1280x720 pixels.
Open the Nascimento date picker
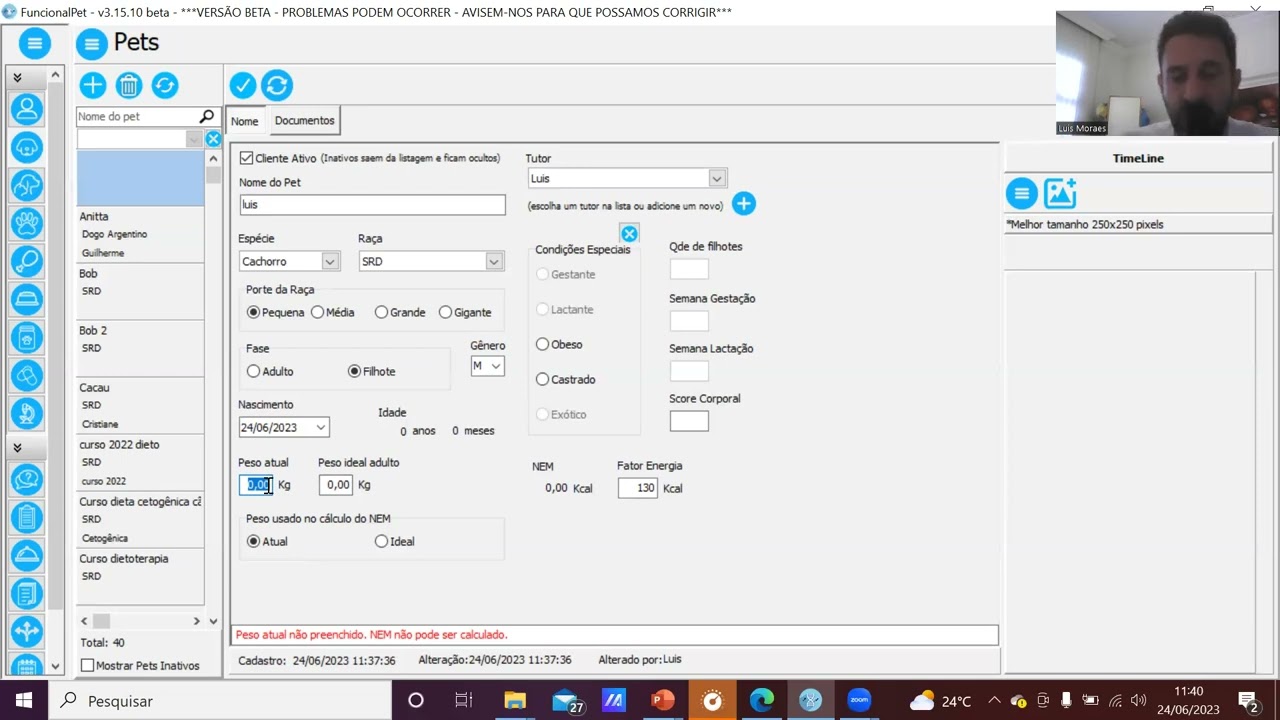(x=321, y=427)
